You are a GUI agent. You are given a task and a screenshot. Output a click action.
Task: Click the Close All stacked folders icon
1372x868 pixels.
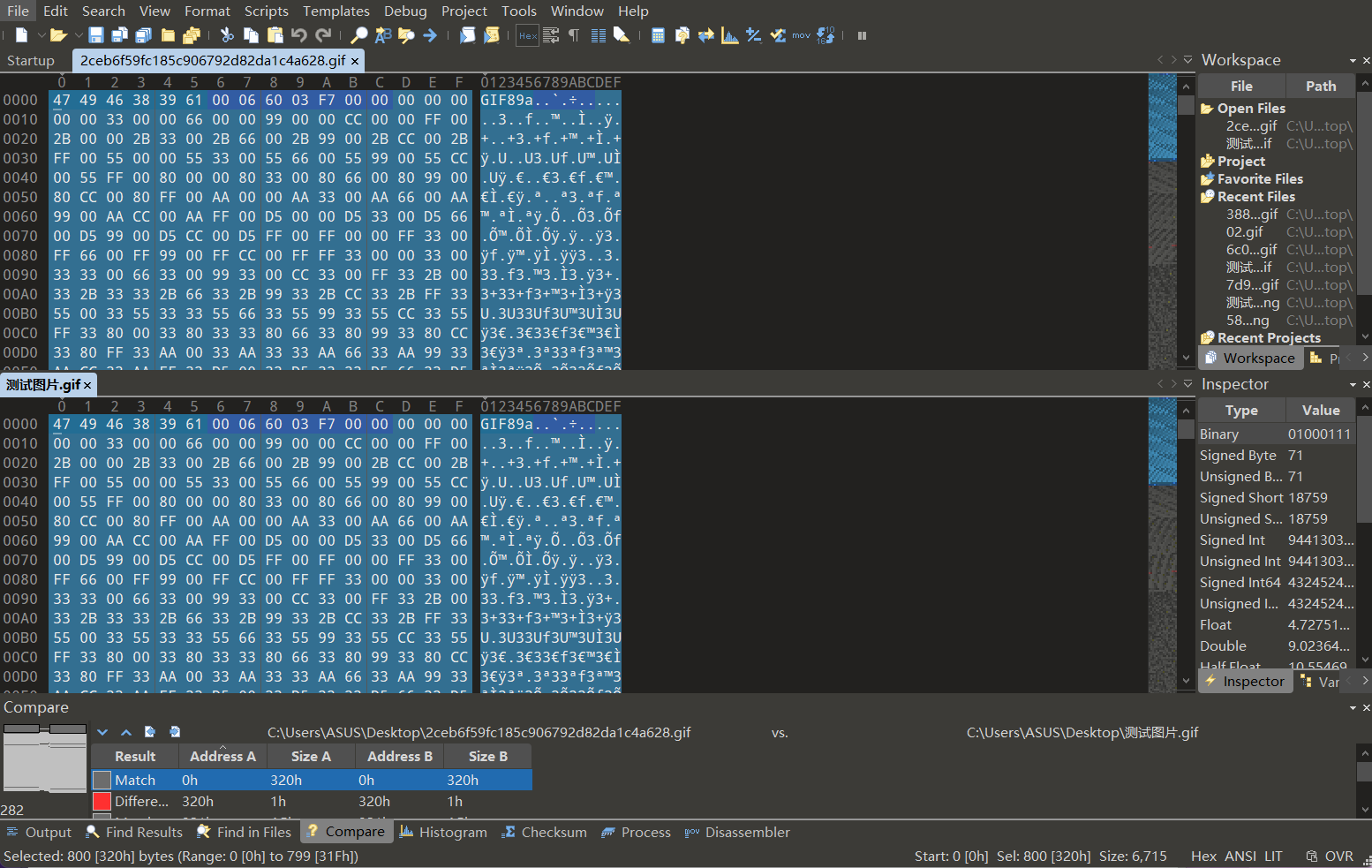click(192, 35)
